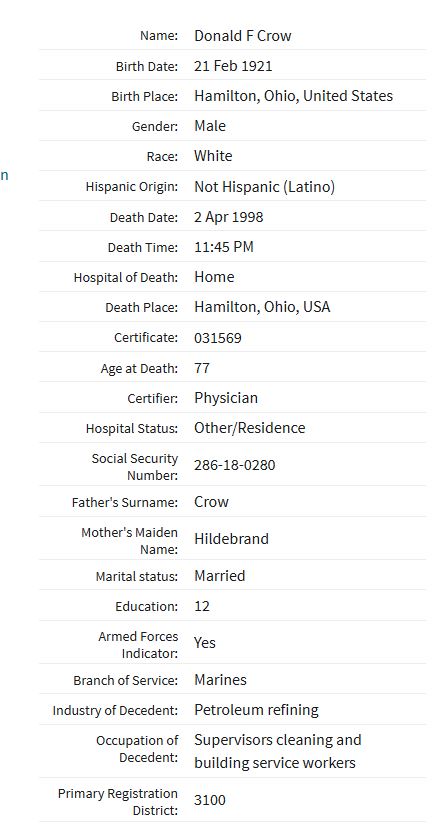The image size is (433, 826).
Task: Click the birth place Hamilton, Ohio, United States
Action: pos(293,96)
